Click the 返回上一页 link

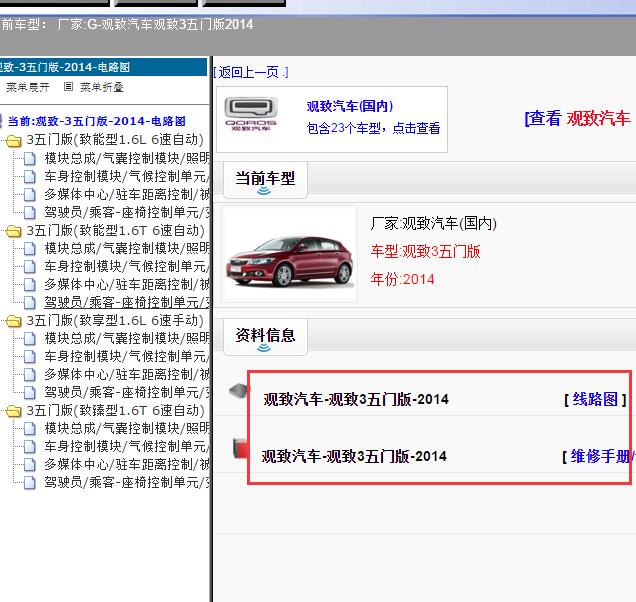click(251, 73)
